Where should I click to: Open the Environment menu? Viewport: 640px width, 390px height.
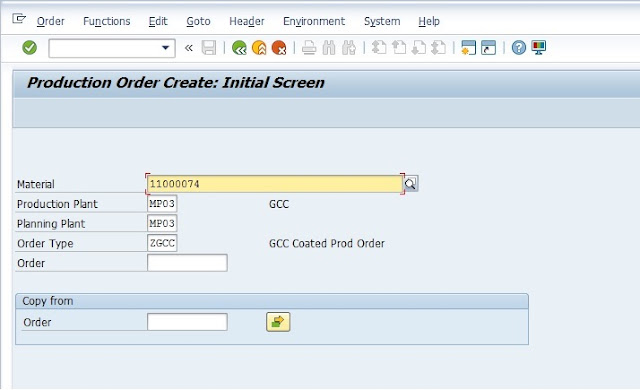pyautogui.click(x=314, y=21)
